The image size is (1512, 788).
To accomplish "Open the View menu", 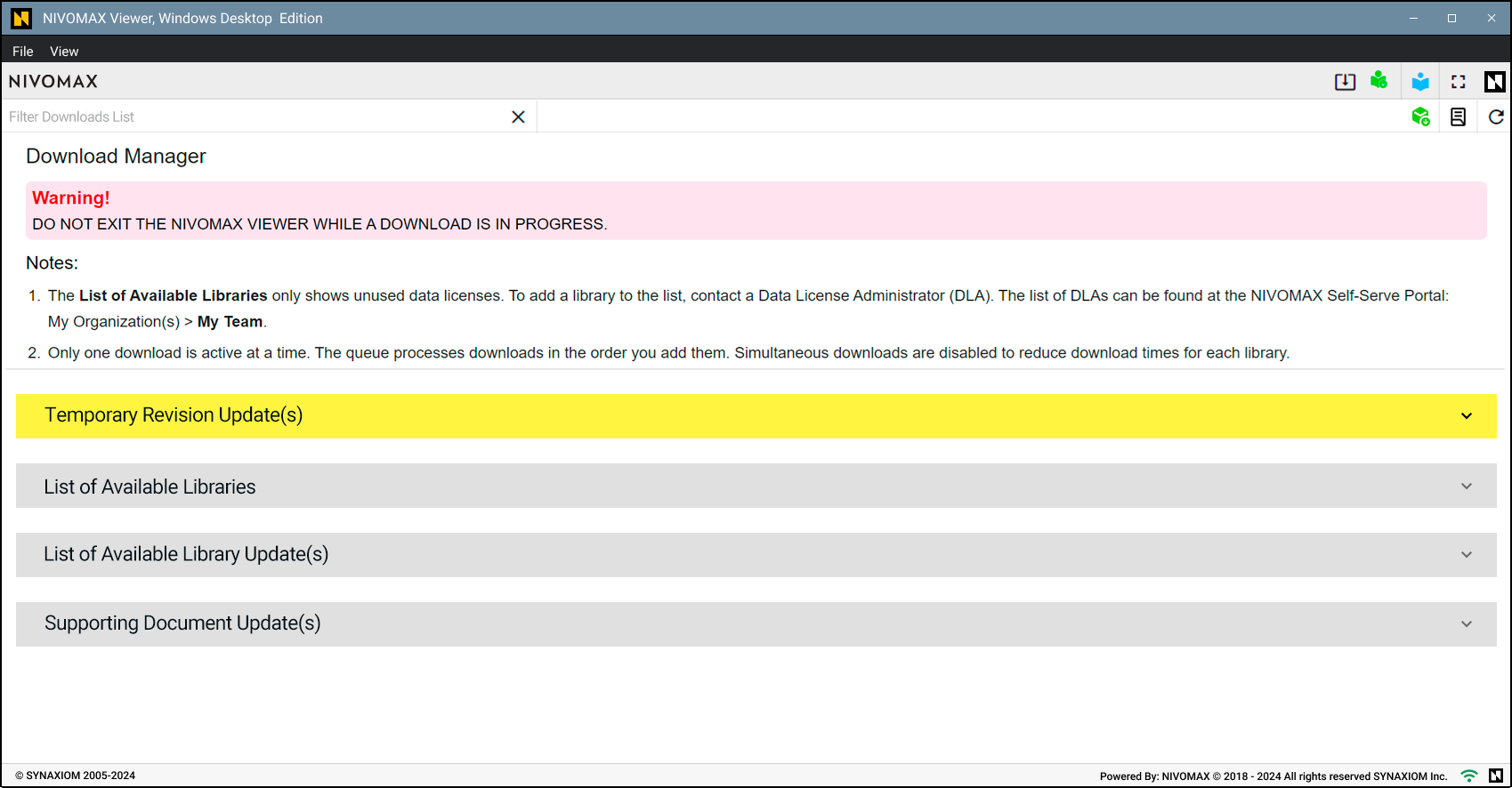I will (x=64, y=52).
